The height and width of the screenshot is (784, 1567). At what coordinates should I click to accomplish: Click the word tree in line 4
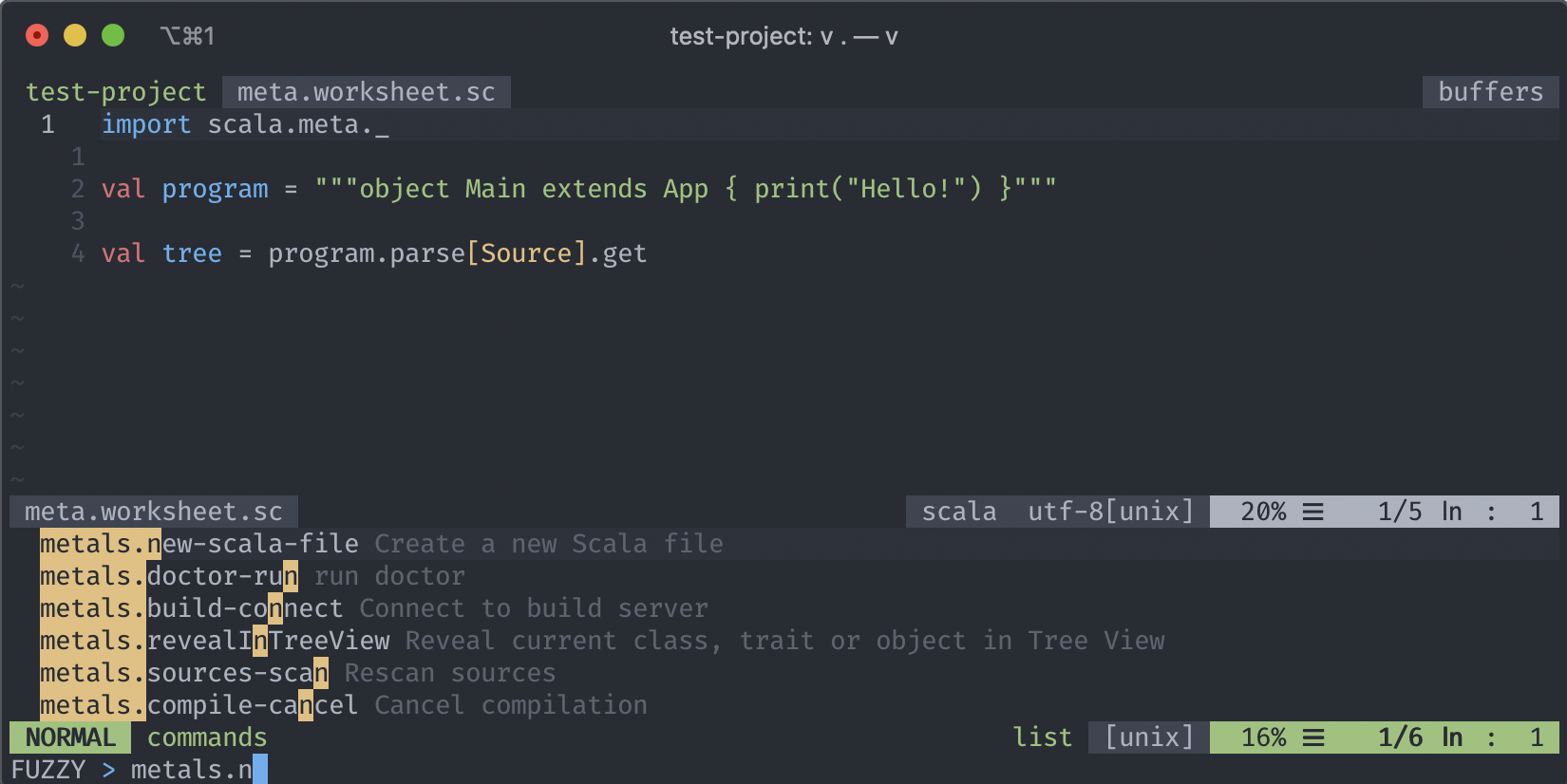point(192,253)
